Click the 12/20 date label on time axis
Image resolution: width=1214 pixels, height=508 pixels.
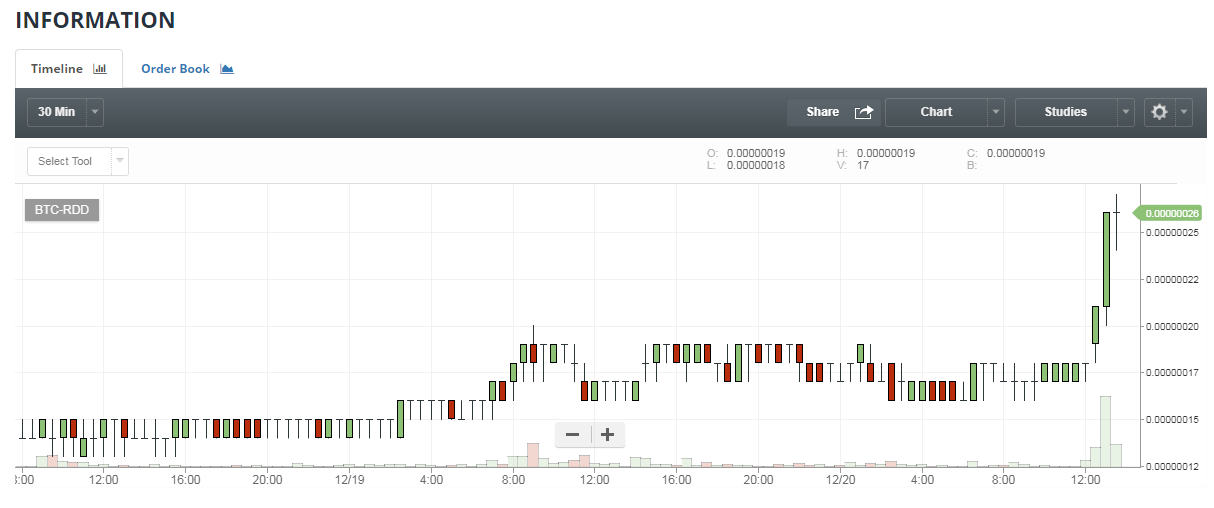tap(840, 480)
